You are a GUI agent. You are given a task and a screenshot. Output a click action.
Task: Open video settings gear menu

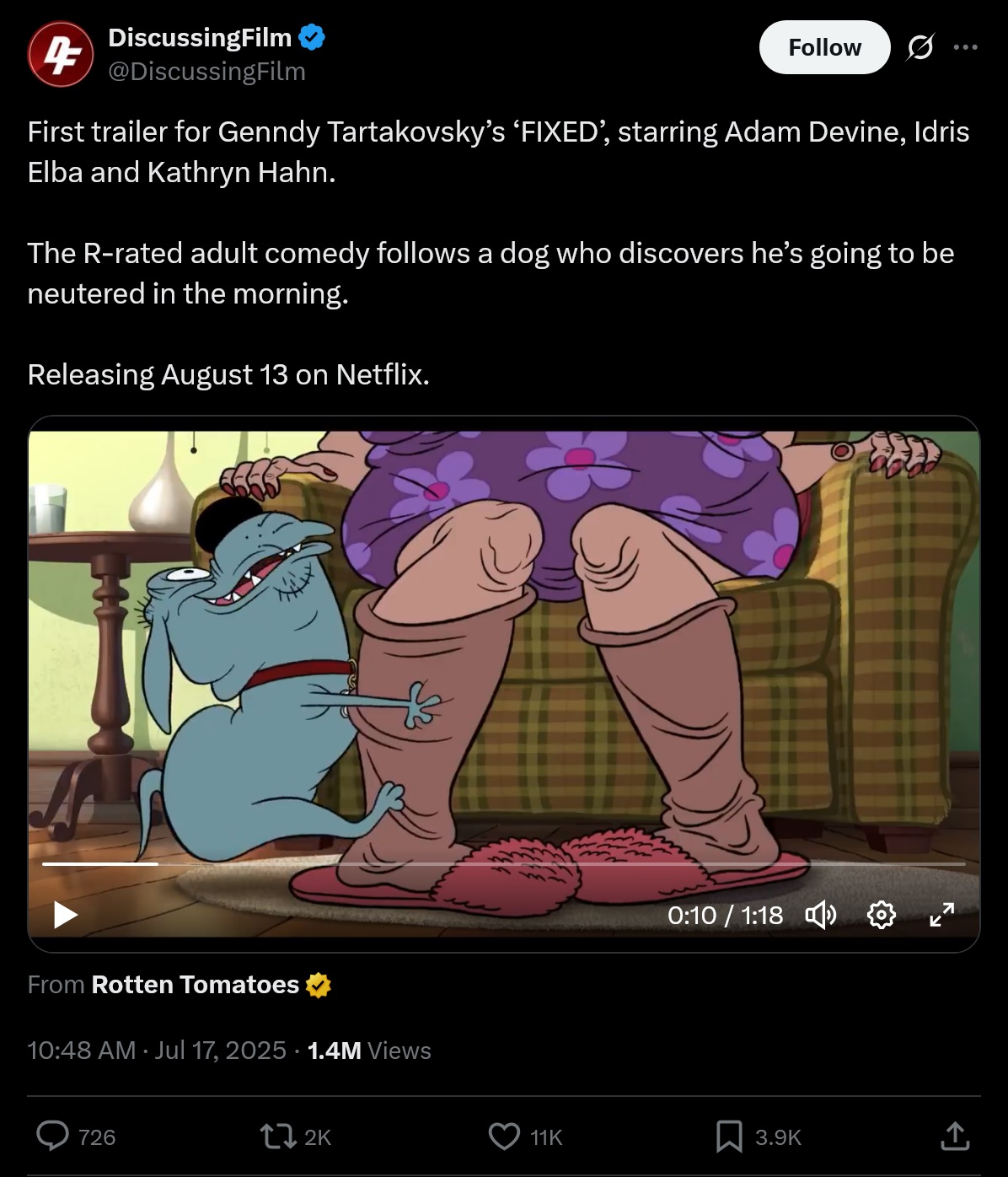point(881,915)
